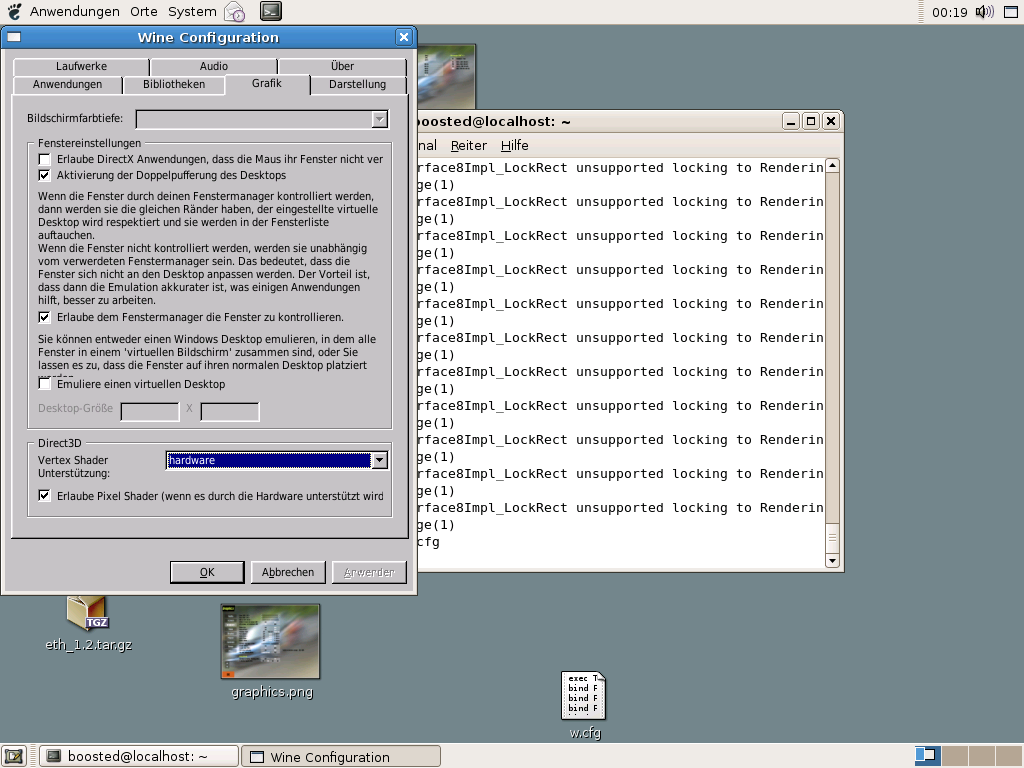Click the Anwenden button
Viewport: 1024px width, 768px height.
point(369,572)
